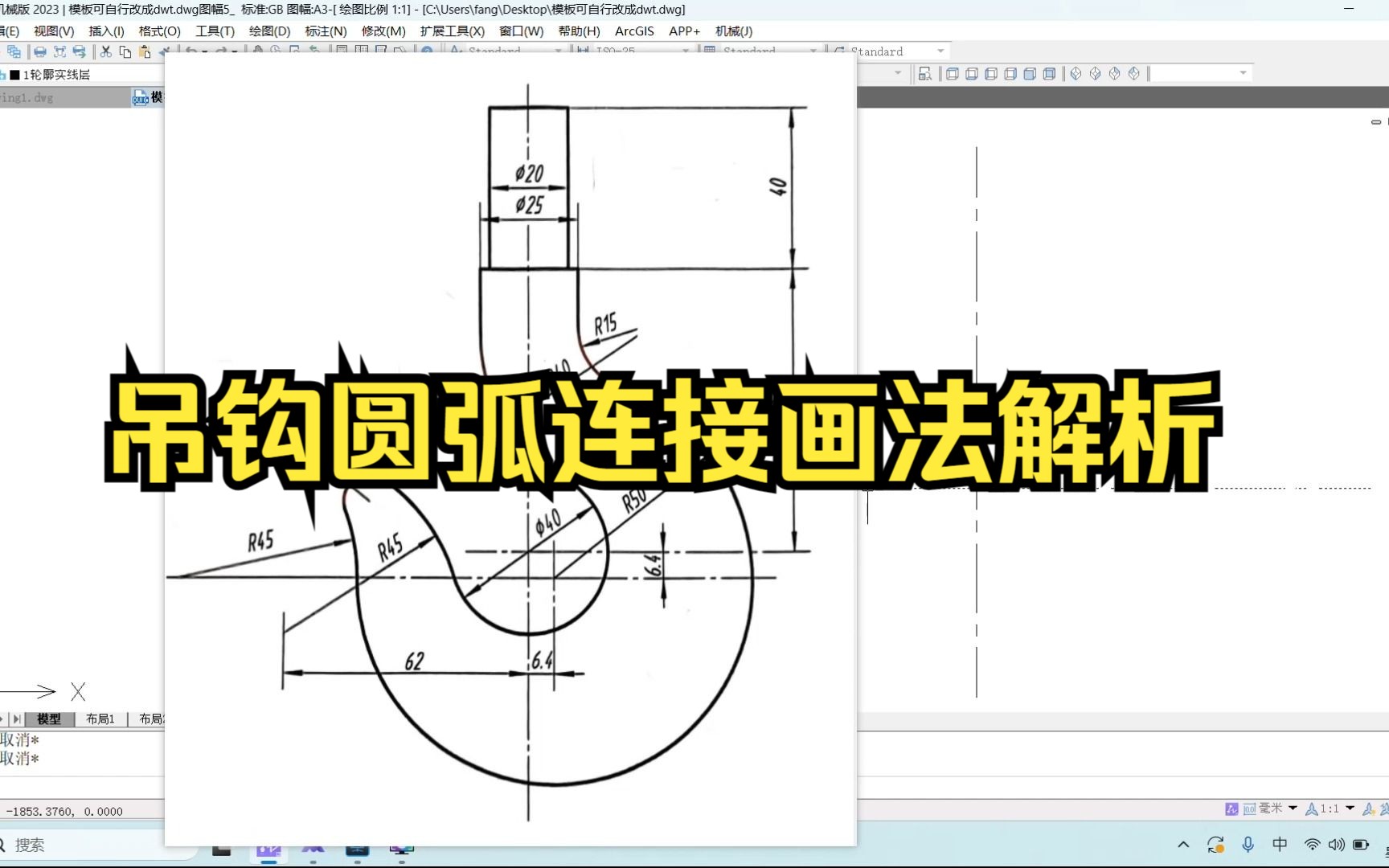Image resolution: width=1389 pixels, height=868 pixels.
Task: Open the 1:1 annotation scale dropdown arrow
Action: (1350, 808)
